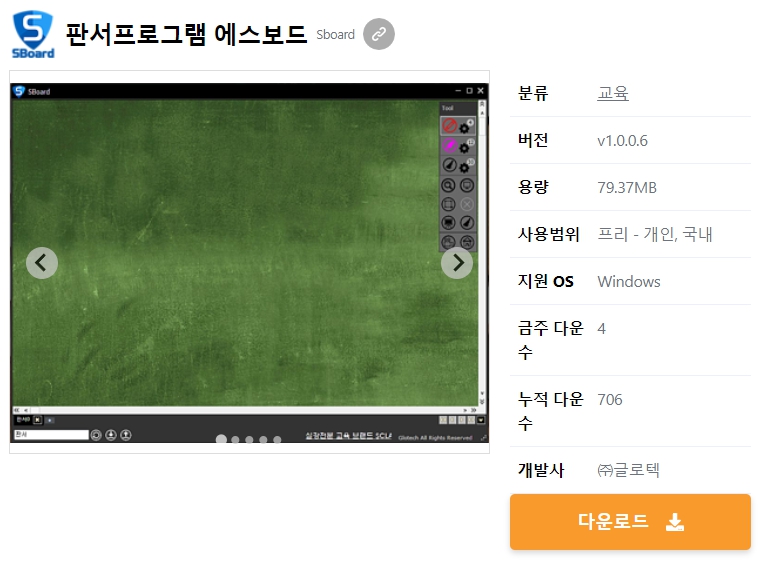Close the 판서0 tab with its X icon

coord(38,420)
